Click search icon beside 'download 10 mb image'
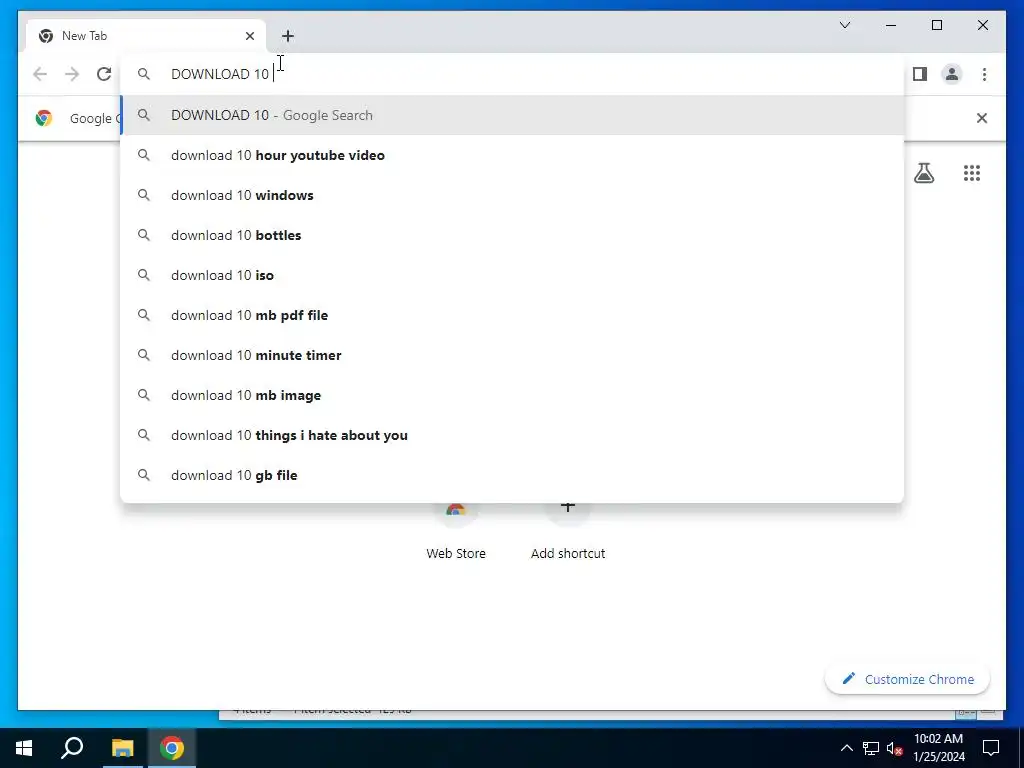 [x=144, y=395]
